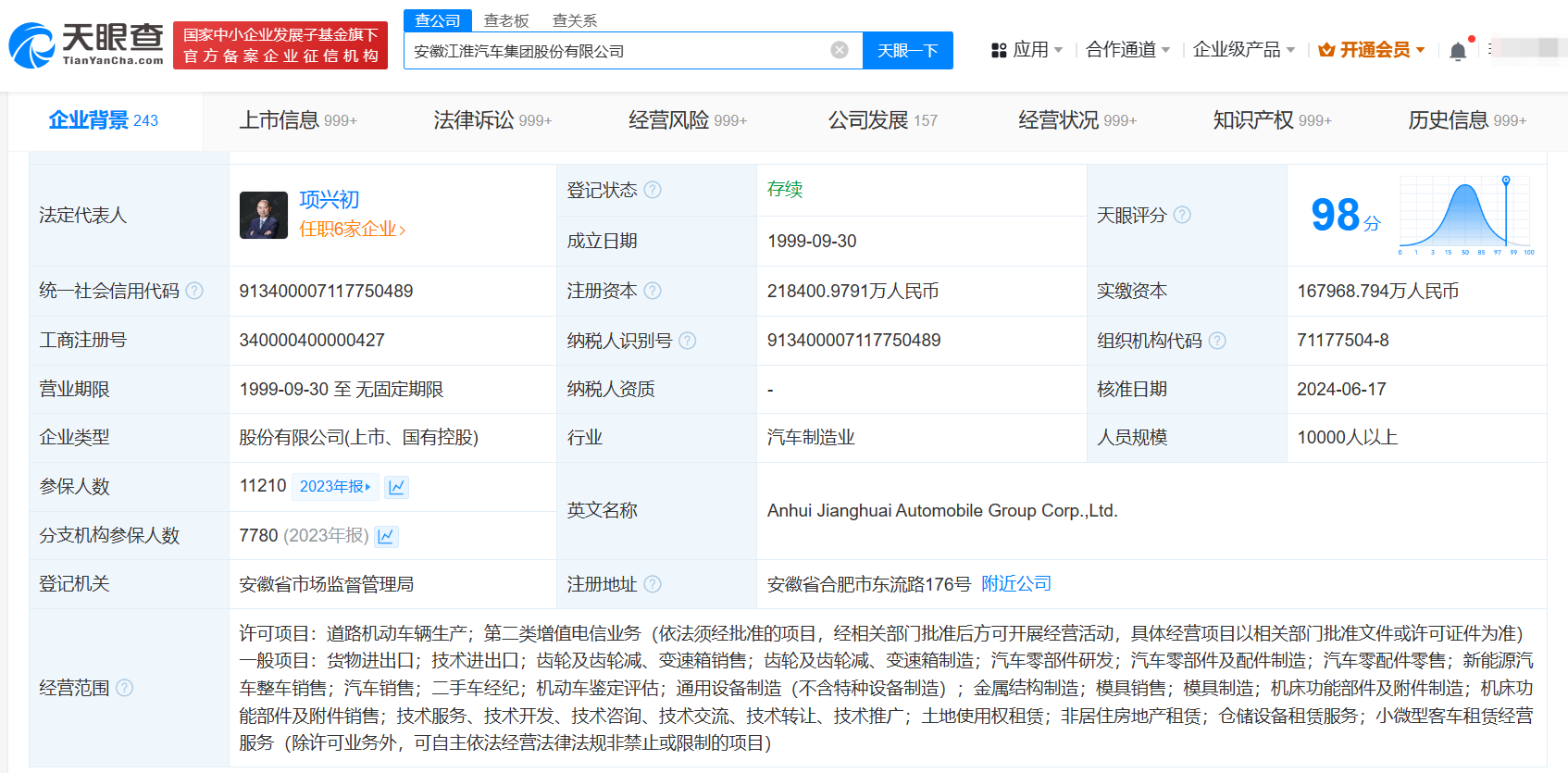Click the establishment date 1999-09-30

pos(812,241)
